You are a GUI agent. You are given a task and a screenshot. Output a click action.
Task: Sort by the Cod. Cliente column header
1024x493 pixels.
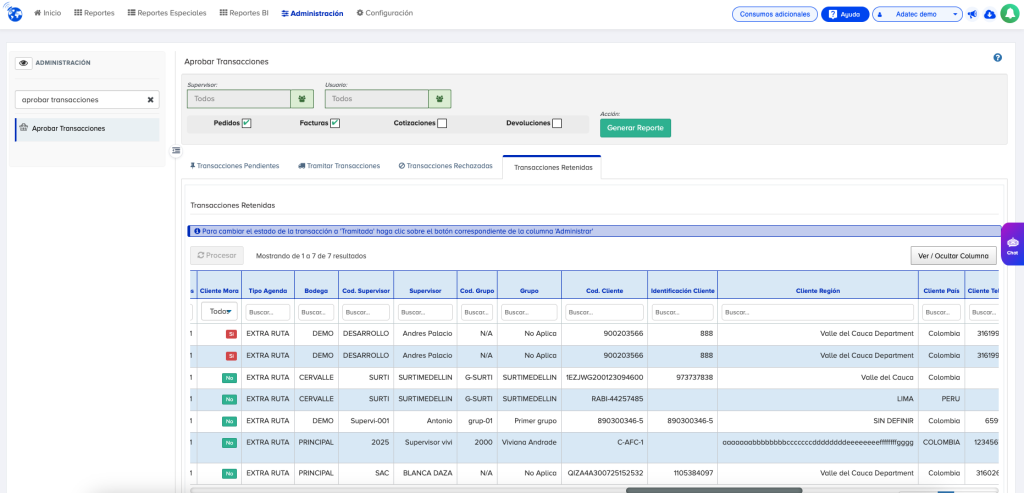pos(605,291)
